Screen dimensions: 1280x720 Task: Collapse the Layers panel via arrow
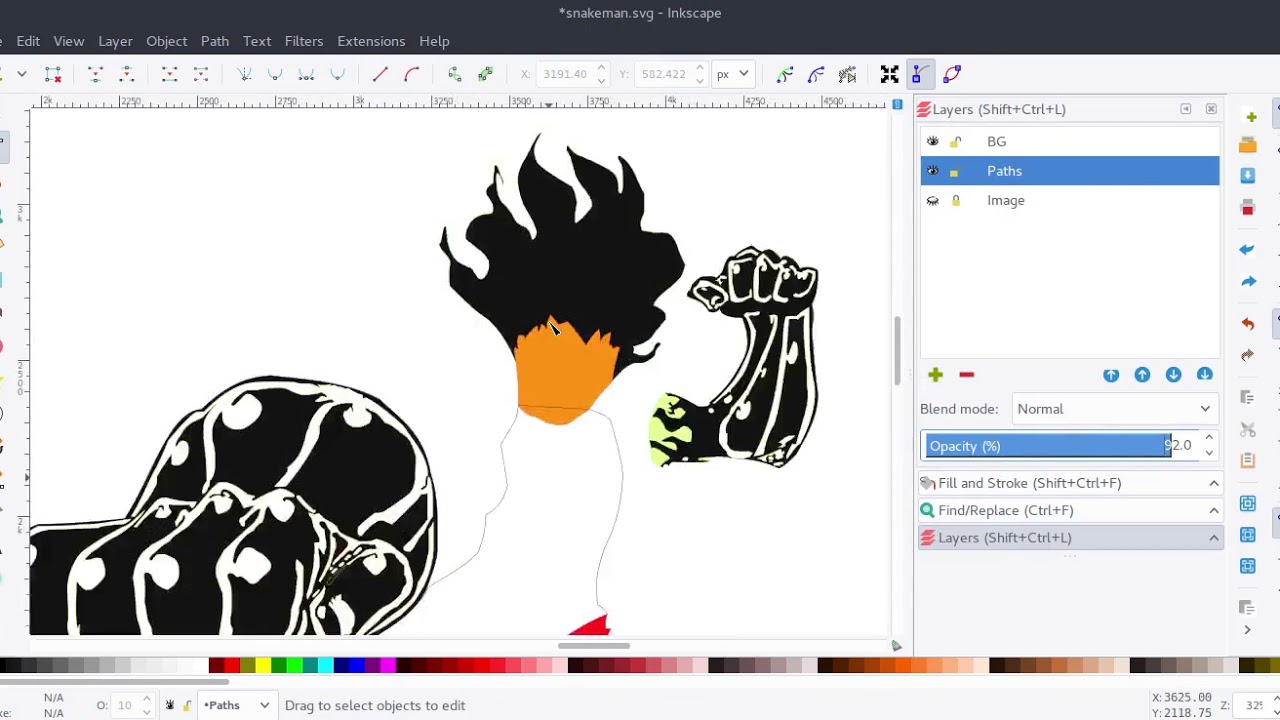tap(1214, 538)
